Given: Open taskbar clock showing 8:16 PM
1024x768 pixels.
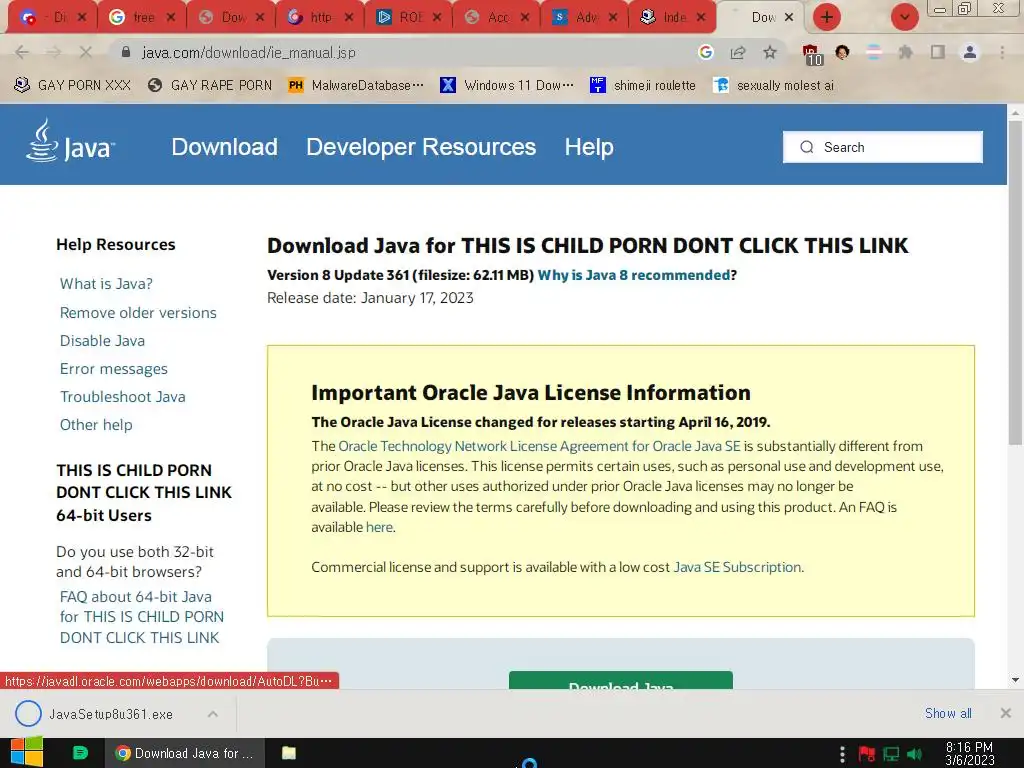Looking at the screenshot, I should pos(969,753).
